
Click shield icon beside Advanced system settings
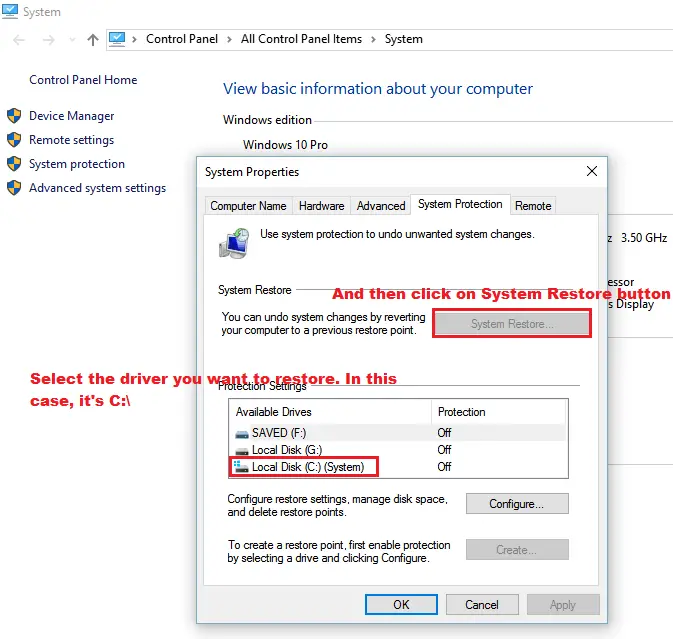point(14,188)
